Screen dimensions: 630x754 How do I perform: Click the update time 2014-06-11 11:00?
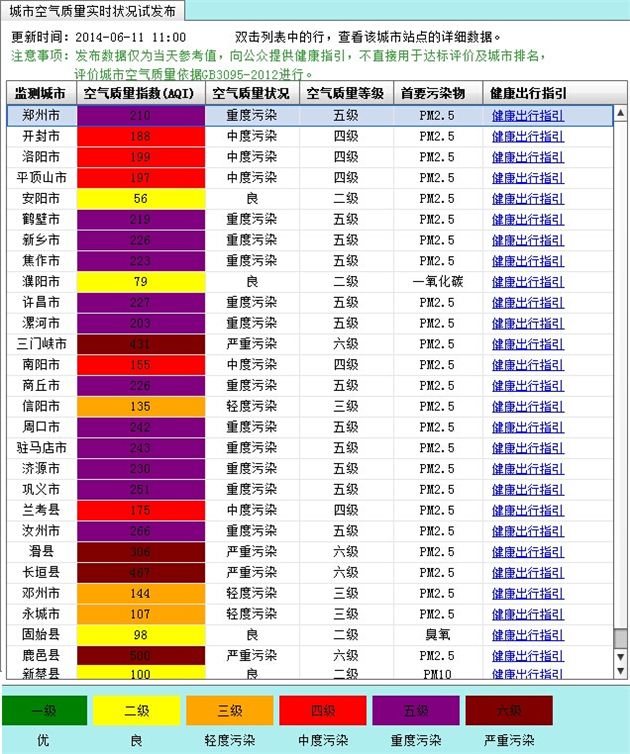point(130,38)
